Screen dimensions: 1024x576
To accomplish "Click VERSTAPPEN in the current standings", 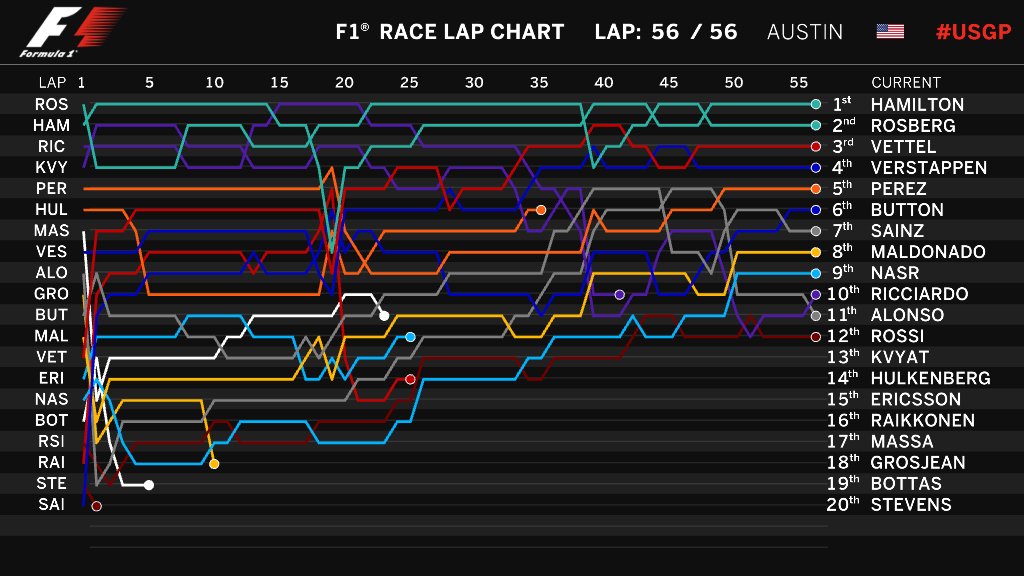I will click(x=929, y=167).
